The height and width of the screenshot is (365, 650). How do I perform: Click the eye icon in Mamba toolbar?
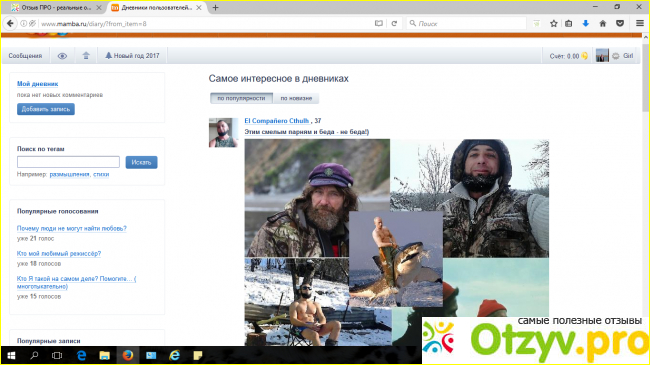coord(62,56)
